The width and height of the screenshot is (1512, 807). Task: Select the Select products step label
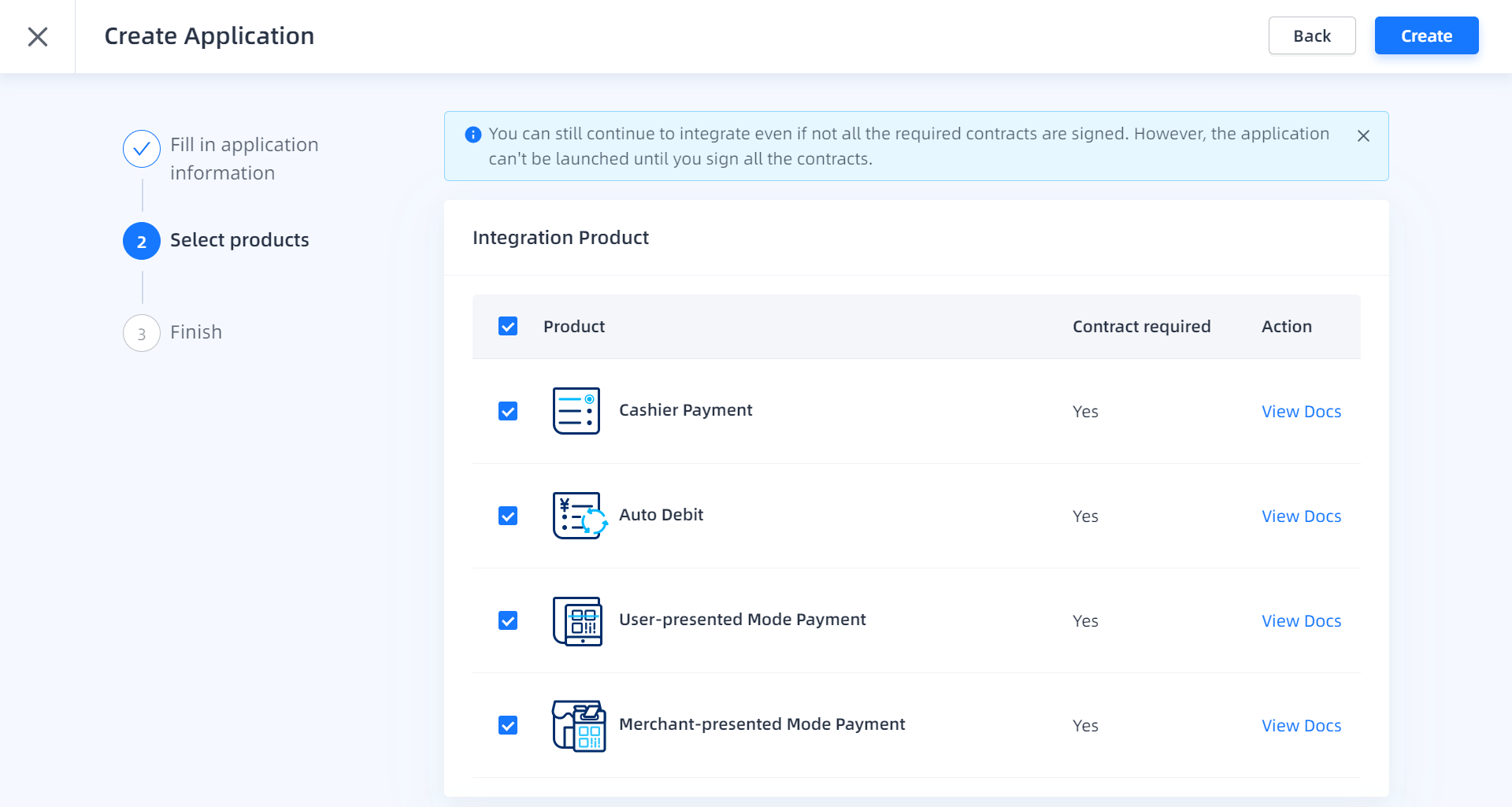[x=239, y=240]
